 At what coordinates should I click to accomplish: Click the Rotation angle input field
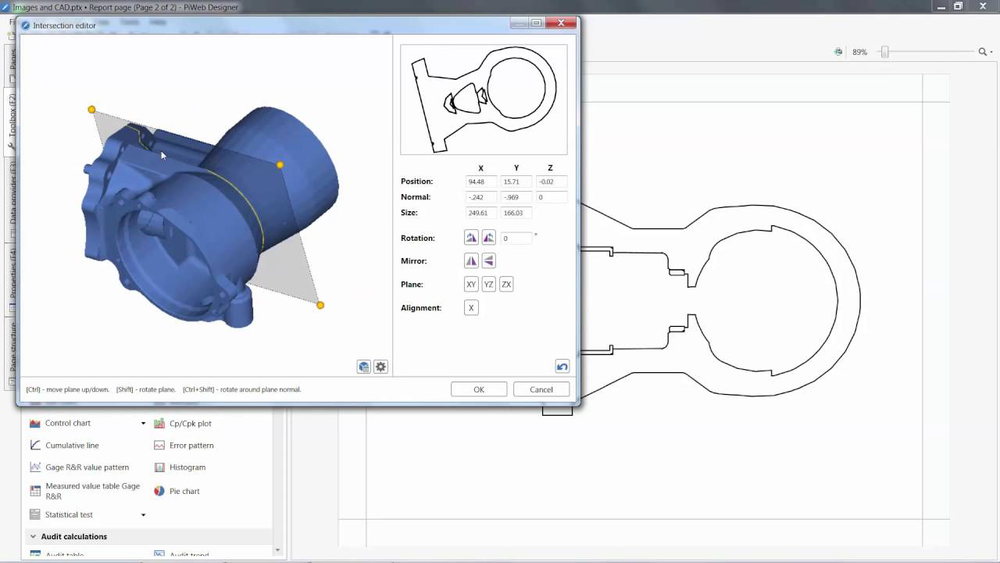coord(516,238)
